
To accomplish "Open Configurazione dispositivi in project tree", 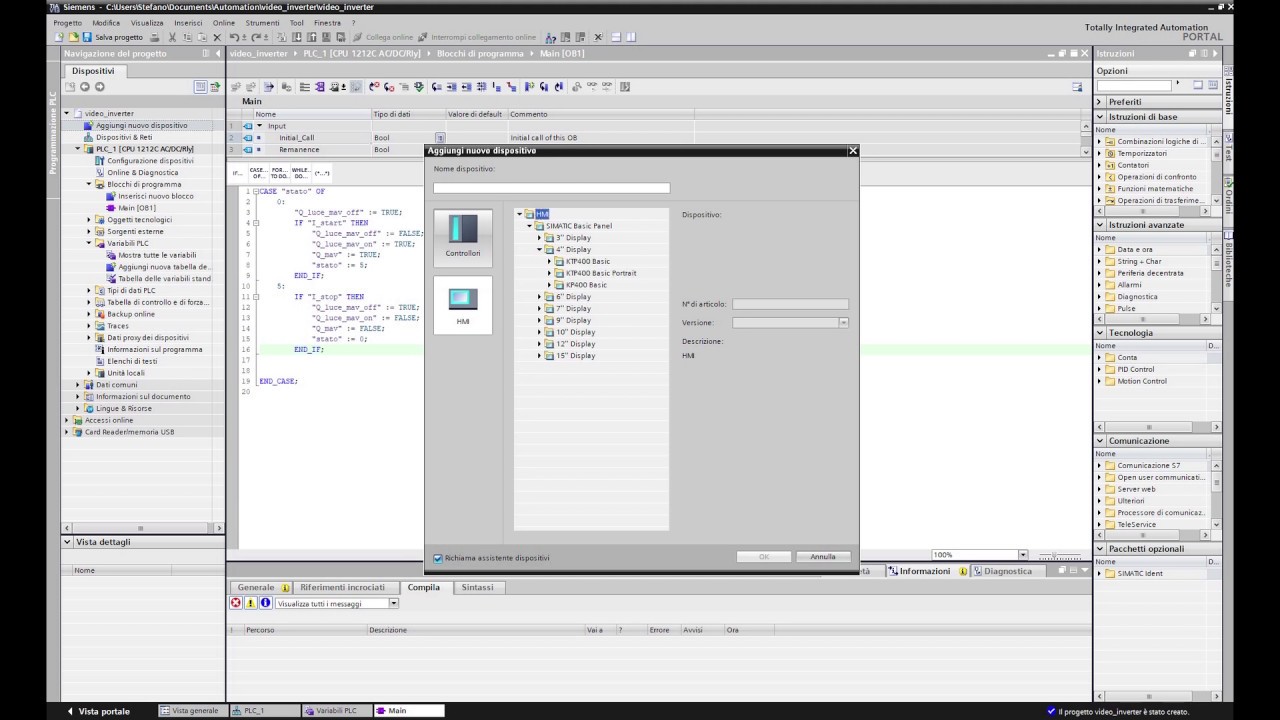I will (150, 160).
